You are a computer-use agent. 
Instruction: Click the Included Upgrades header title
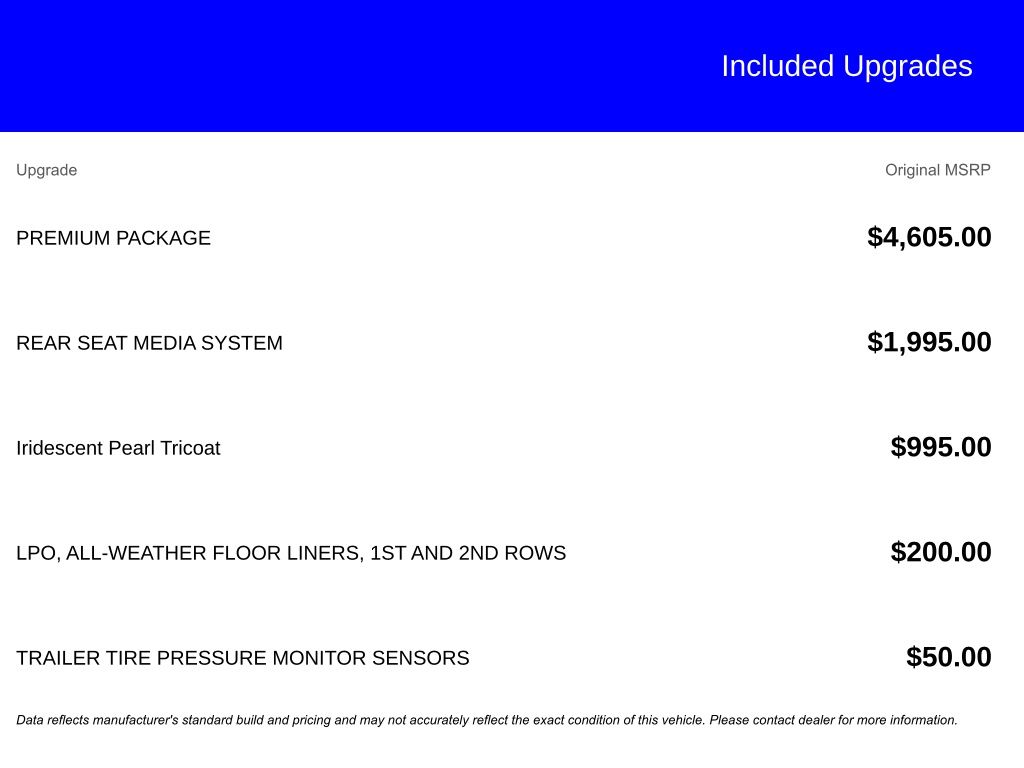[846, 67]
